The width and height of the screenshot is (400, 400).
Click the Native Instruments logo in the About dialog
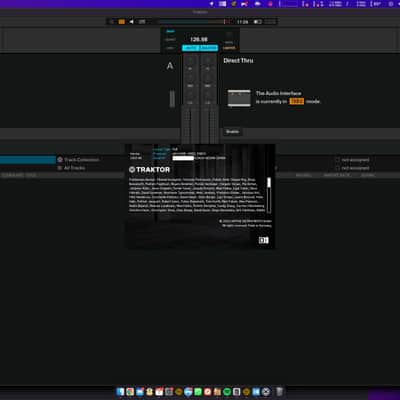tap(263, 240)
